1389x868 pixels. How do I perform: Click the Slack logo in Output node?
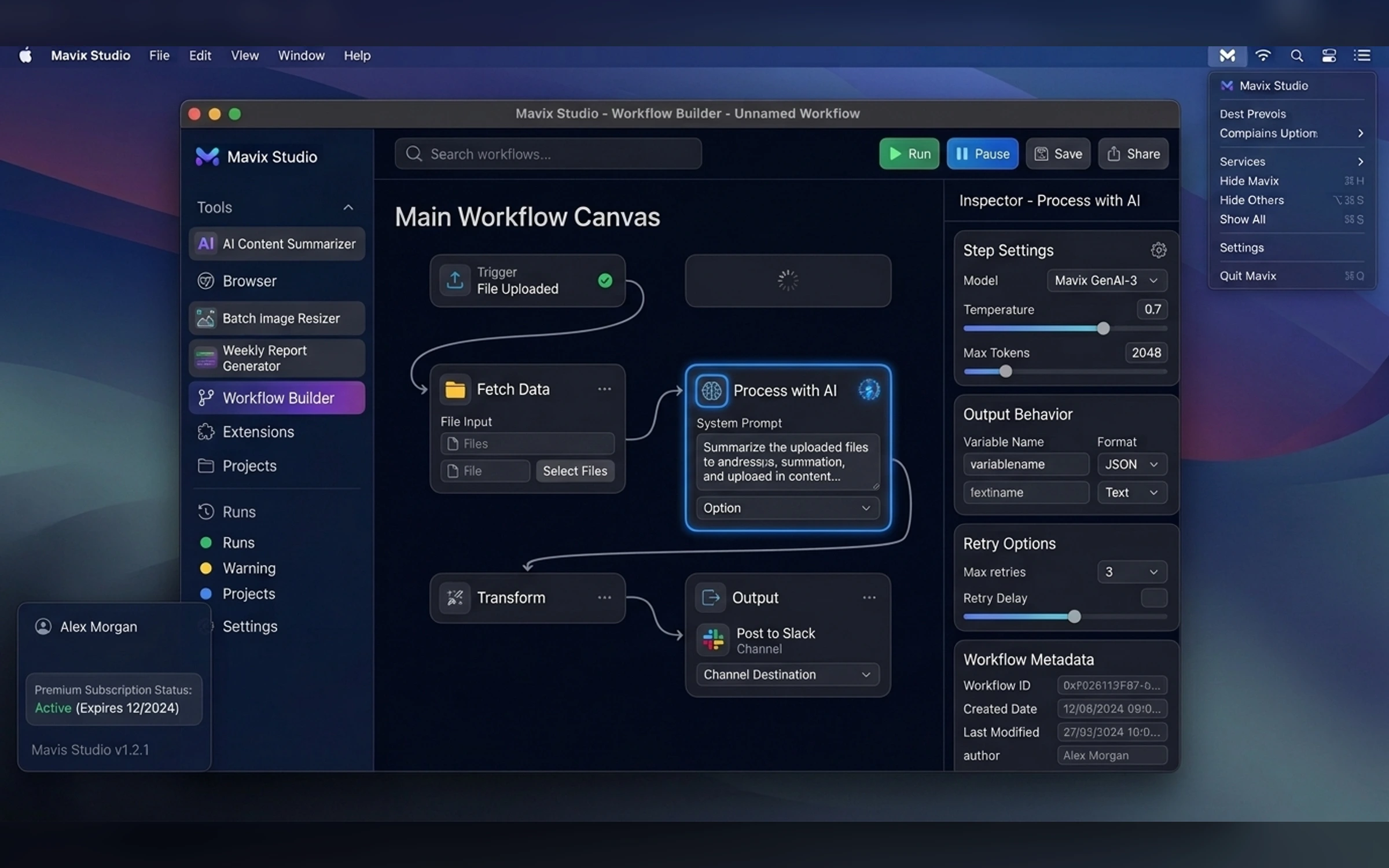click(713, 639)
